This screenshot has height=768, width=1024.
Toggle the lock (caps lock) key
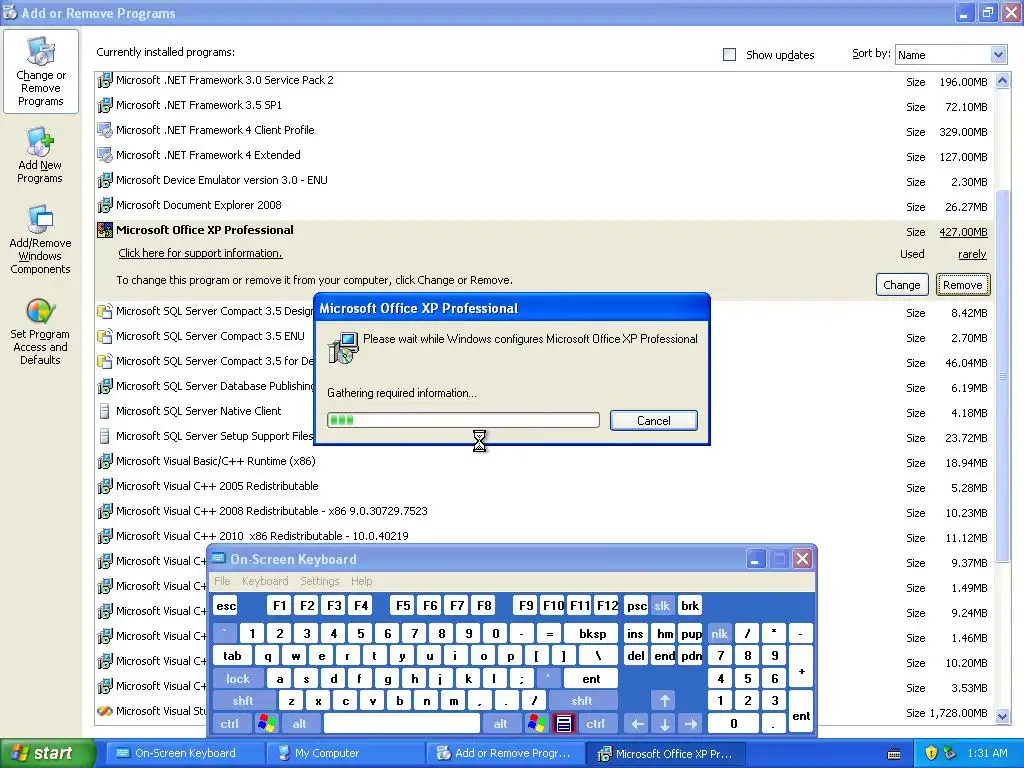point(238,679)
